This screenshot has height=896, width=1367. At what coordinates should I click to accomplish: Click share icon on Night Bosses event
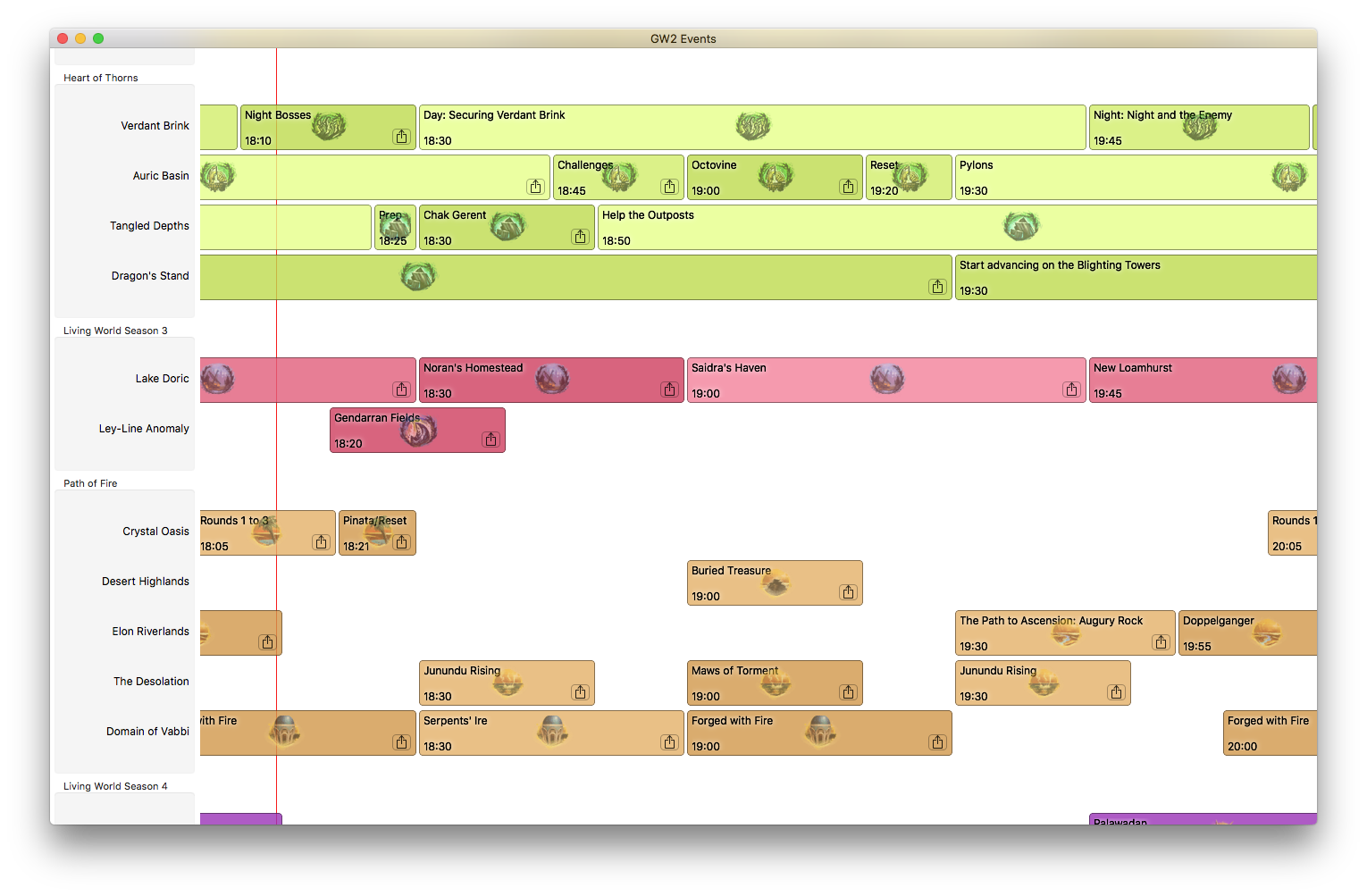click(401, 137)
